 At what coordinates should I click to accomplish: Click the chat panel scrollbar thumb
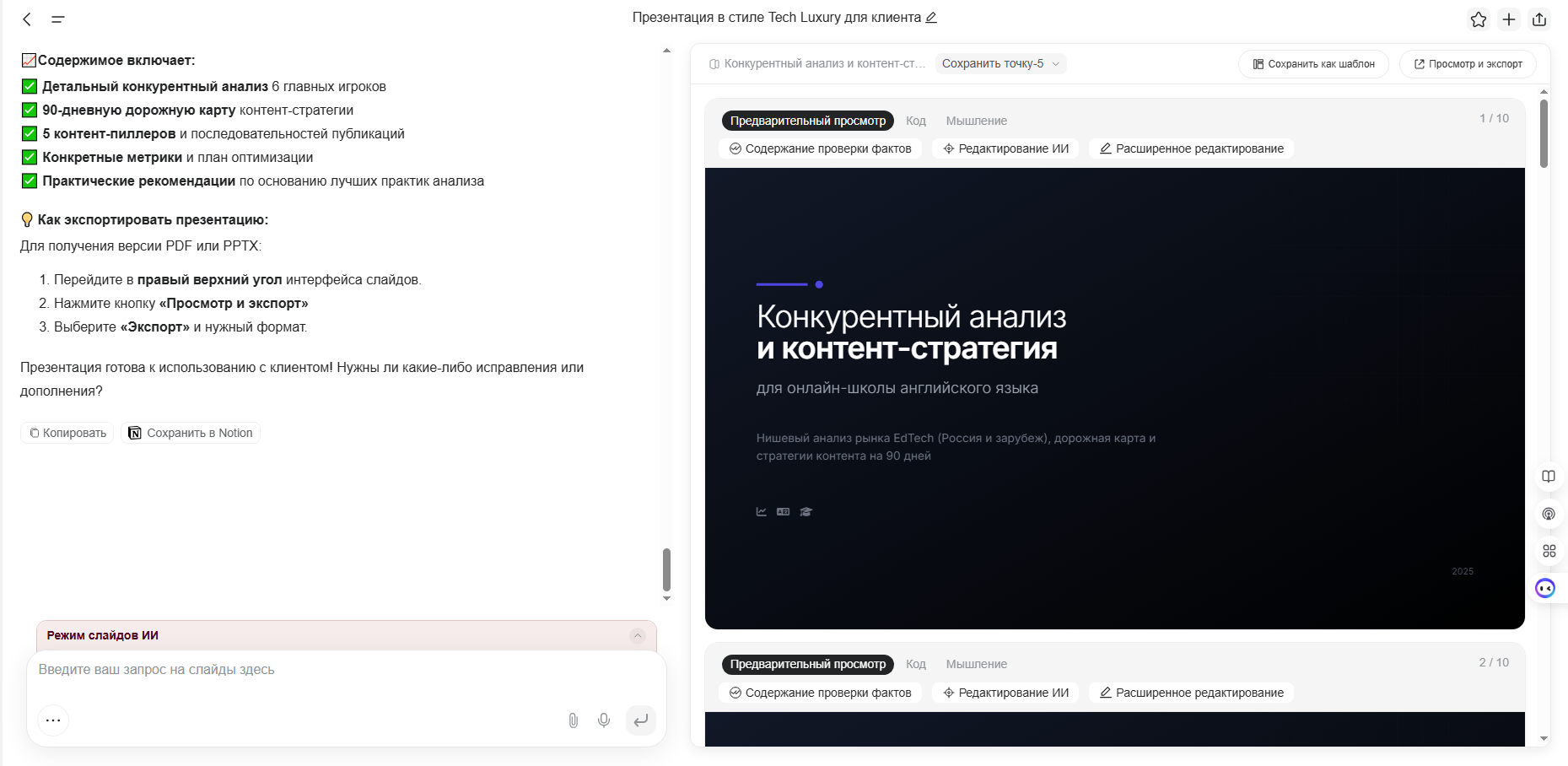point(666,570)
